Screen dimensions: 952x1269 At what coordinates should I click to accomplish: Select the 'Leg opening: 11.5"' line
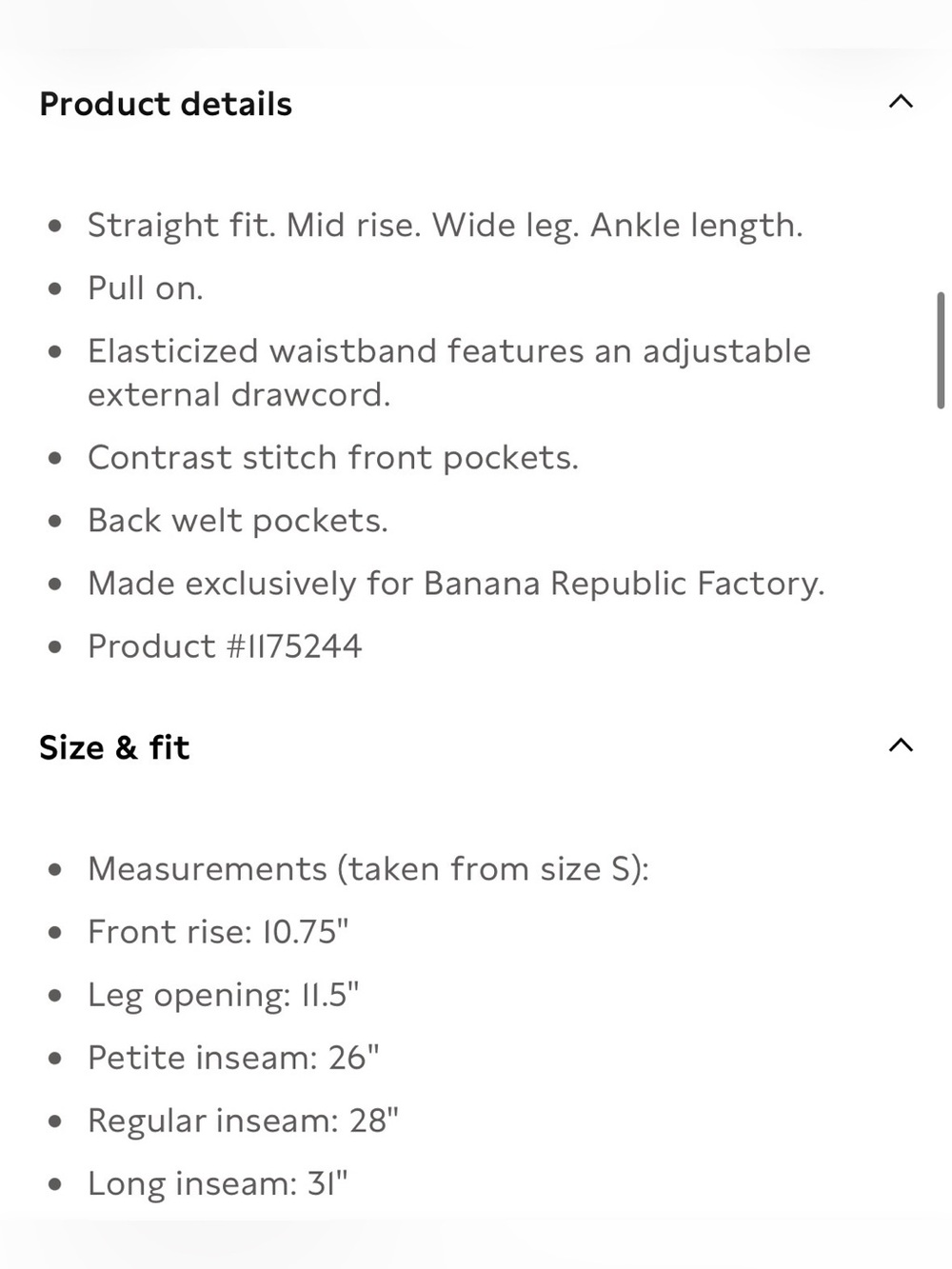click(224, 995)
